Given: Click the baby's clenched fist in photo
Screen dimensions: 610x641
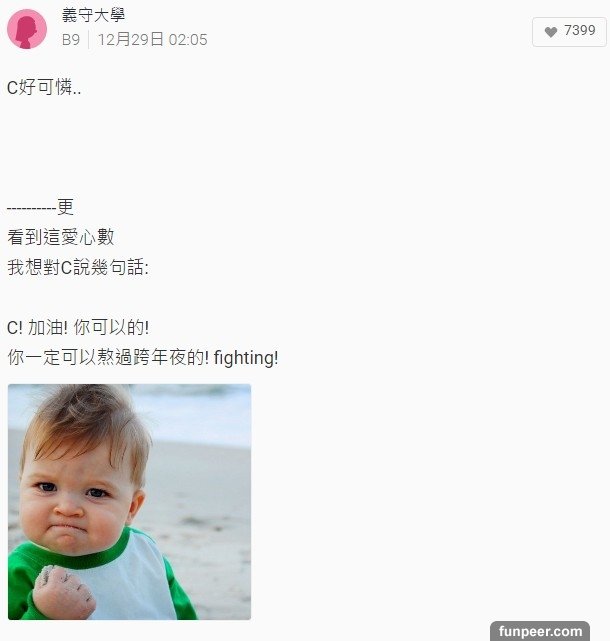Looking at the screenshot, I should [63, 592].
